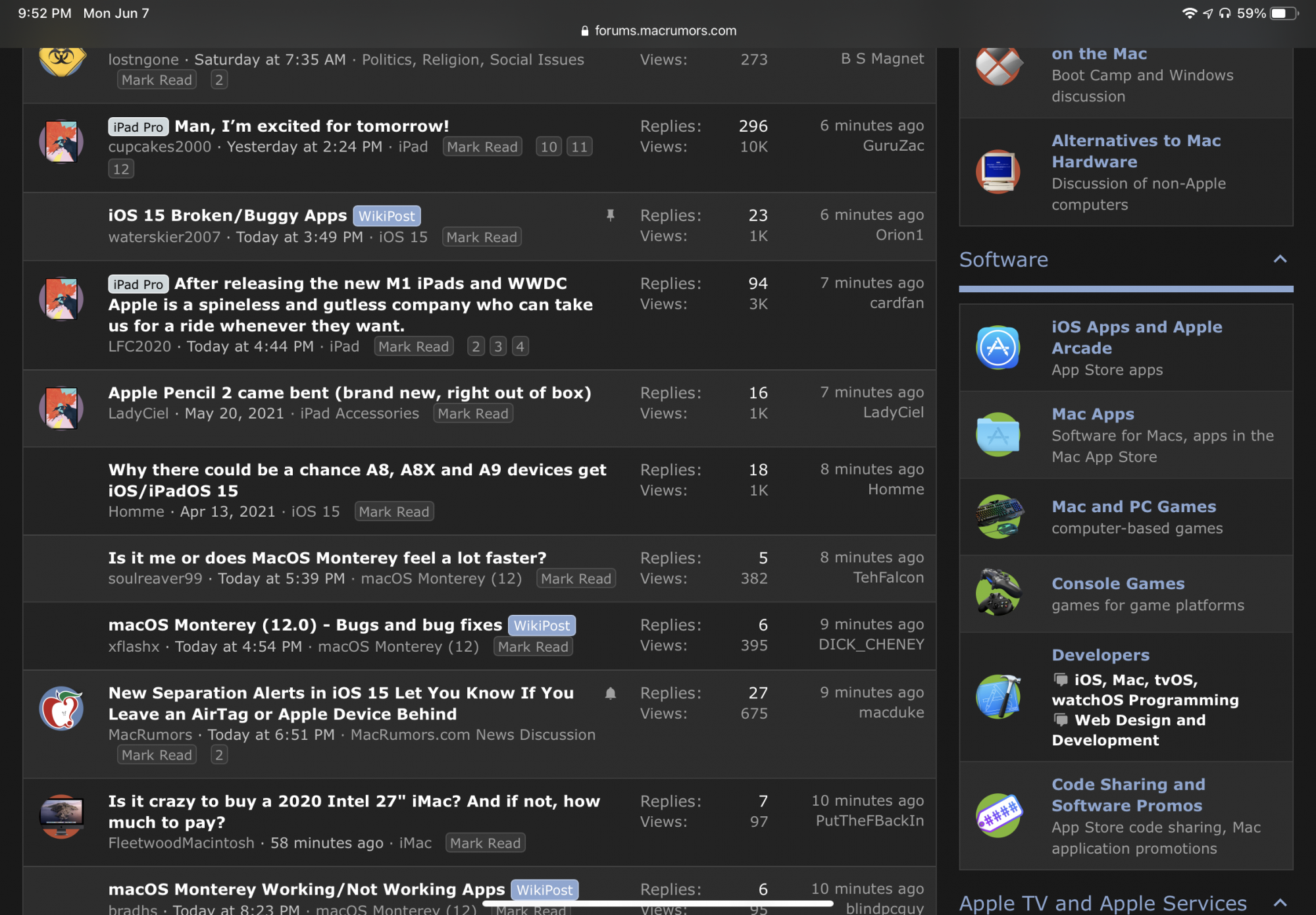Open the Mac Apps forum link
This screenshot has width=1316, height=915.
click(1093, 414)
